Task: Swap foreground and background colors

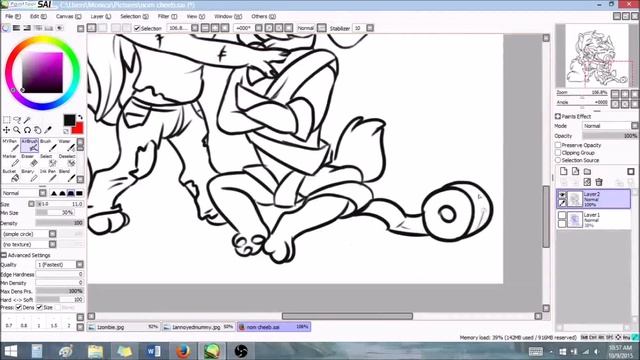Action: click(x=80, y=117)
